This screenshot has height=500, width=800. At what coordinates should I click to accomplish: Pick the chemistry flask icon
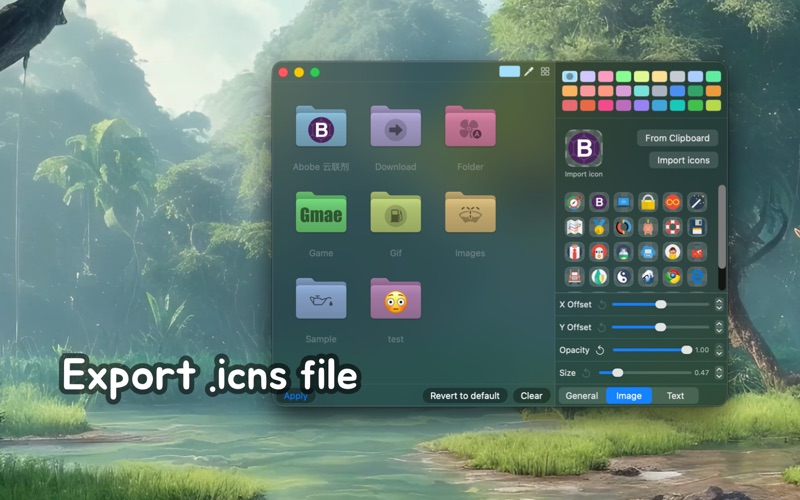(623, 252)
